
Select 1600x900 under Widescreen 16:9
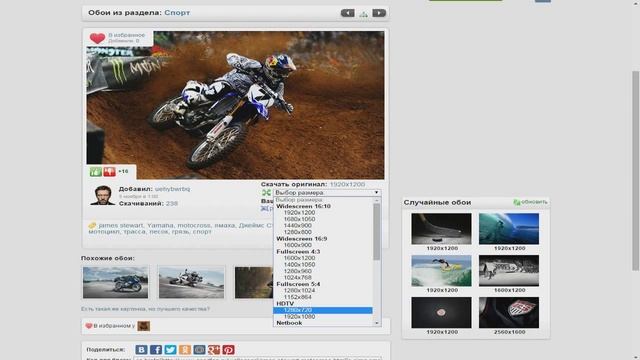tap(298, 245)
